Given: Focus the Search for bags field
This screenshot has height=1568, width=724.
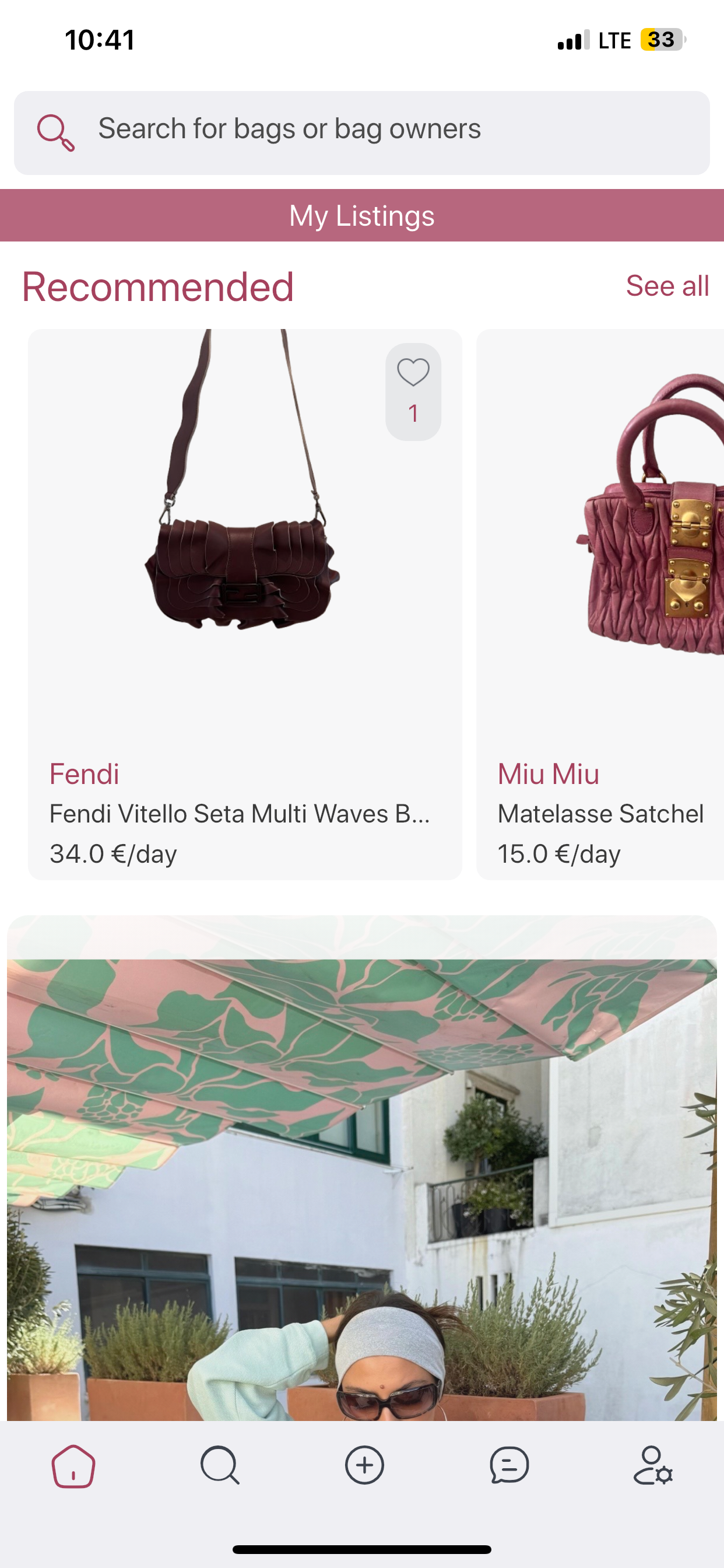Looking at the screenshot, I should tap(362, 132).
